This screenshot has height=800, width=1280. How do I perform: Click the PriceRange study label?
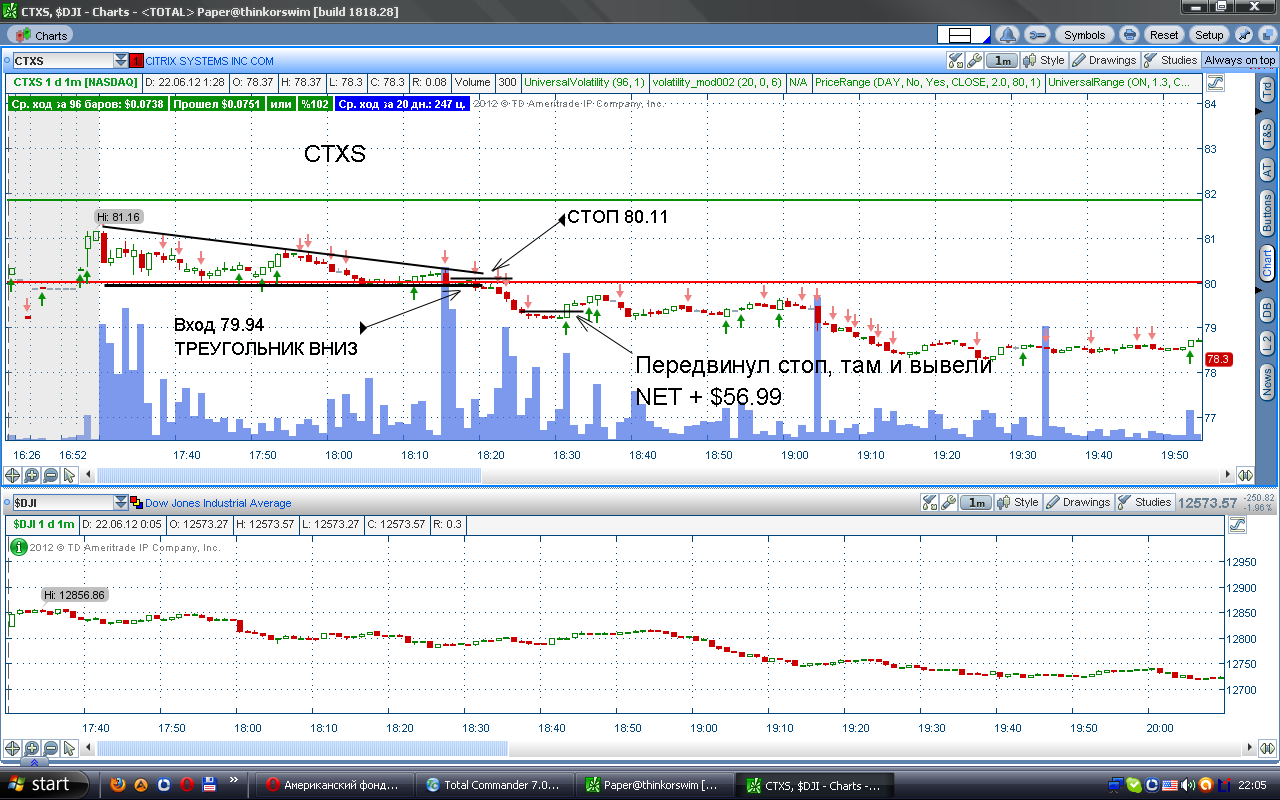[x=929, y=82]
